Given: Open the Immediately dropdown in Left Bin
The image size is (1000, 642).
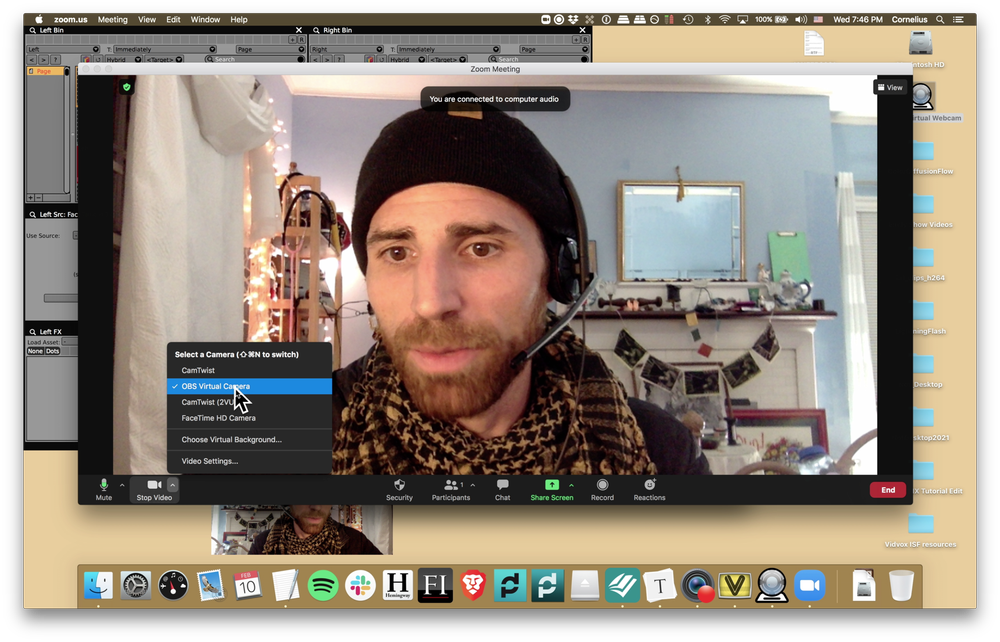Looking at the screenshot, I should [x=165, y=49].
